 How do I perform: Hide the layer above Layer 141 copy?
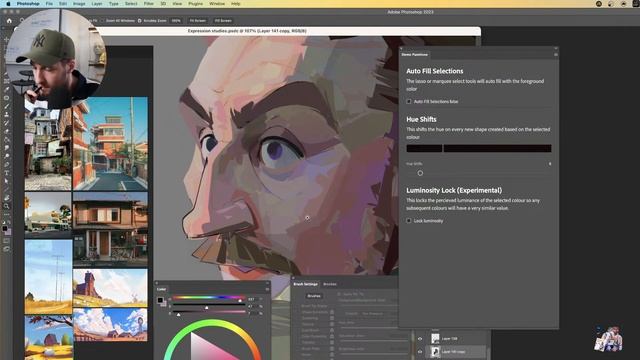click(x=420, y=338)
